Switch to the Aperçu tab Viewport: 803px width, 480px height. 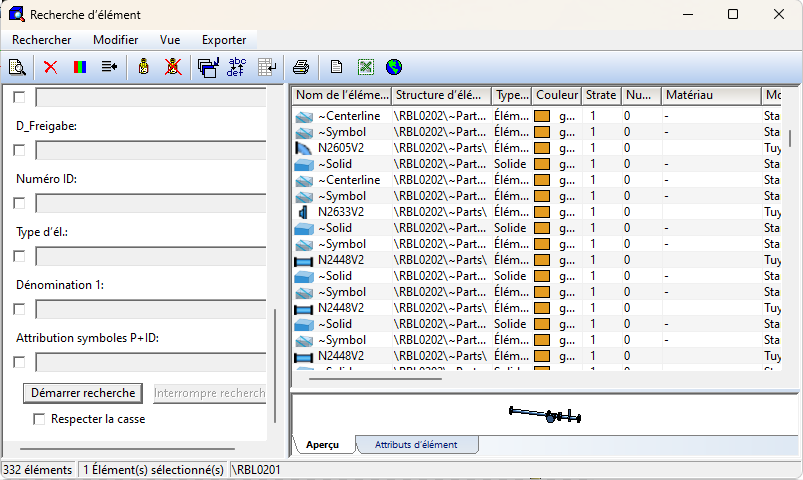click(323, 445)
